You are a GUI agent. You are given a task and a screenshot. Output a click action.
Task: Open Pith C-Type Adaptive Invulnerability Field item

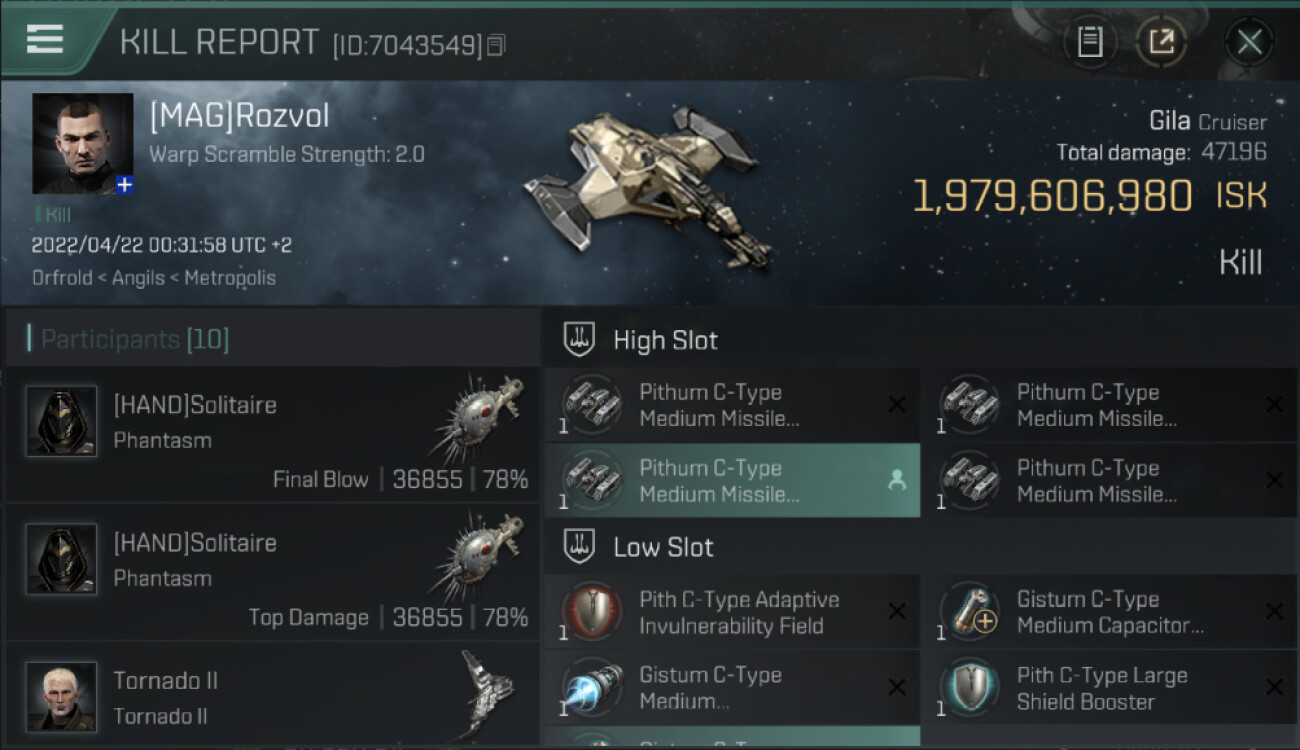(x=732, y=612)
